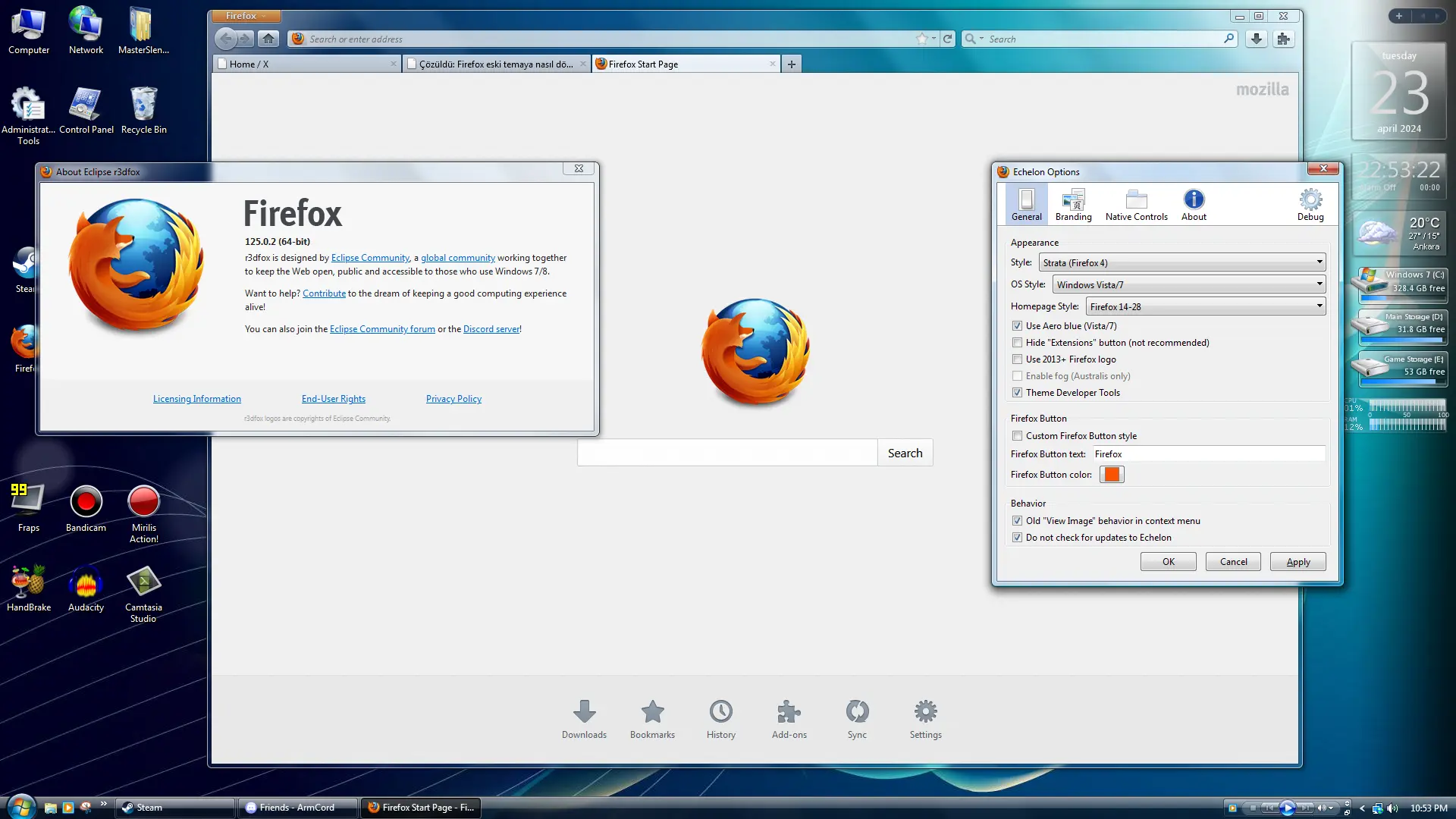This screenshot has width=1456, height=819.
Task: Click the Firefox Button text field
Action: tap(1209, 454)
